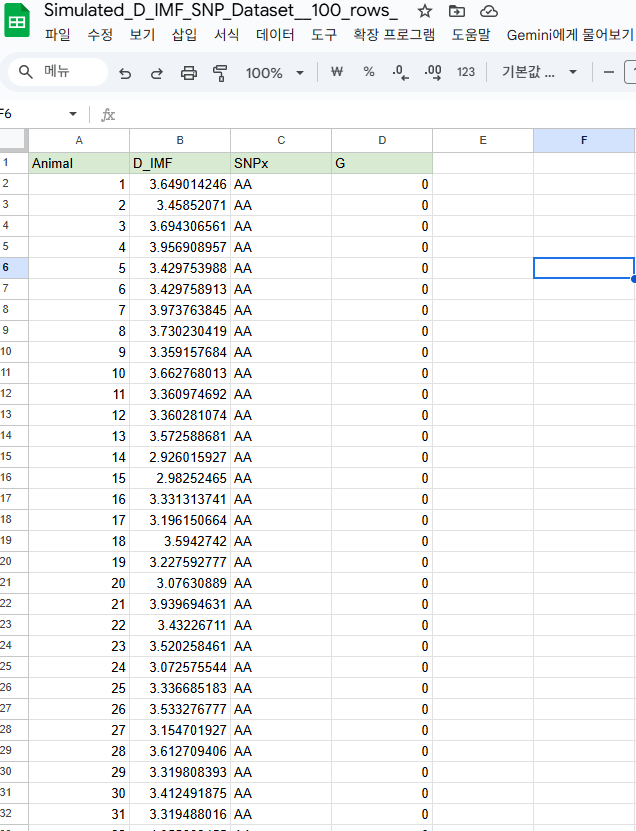
Task: Open the 123 number format menu
Action: (465, 72)
